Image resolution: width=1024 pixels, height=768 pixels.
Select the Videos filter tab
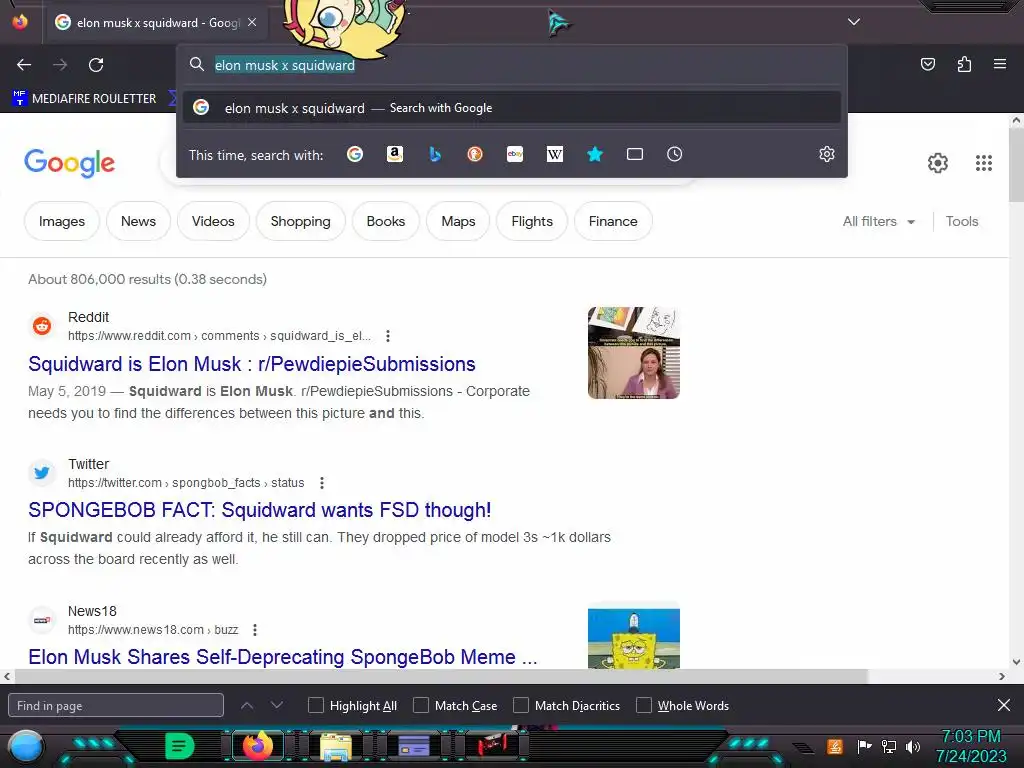coord(213,221)
